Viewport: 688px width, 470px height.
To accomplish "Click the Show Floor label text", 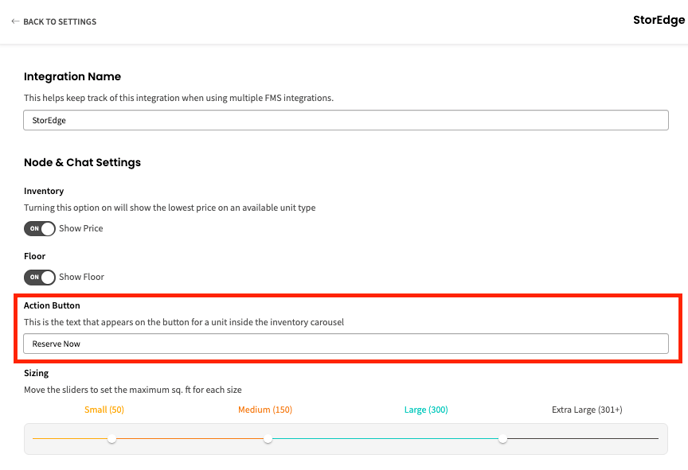I will pos(81,277).
